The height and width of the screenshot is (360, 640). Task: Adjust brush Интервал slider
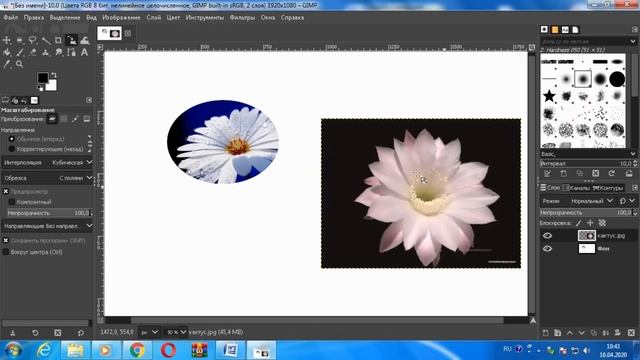588,163
